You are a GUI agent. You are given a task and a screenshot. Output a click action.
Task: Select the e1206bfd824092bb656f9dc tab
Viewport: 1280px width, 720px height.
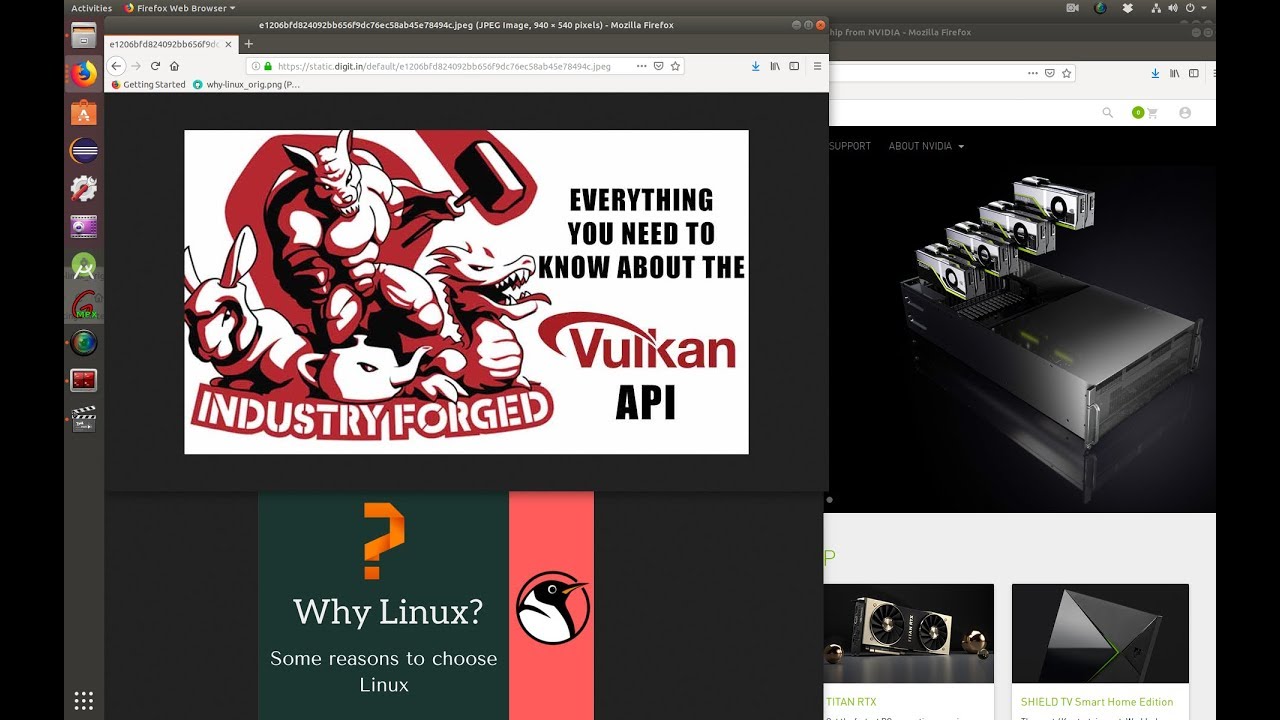pos(170,44)
